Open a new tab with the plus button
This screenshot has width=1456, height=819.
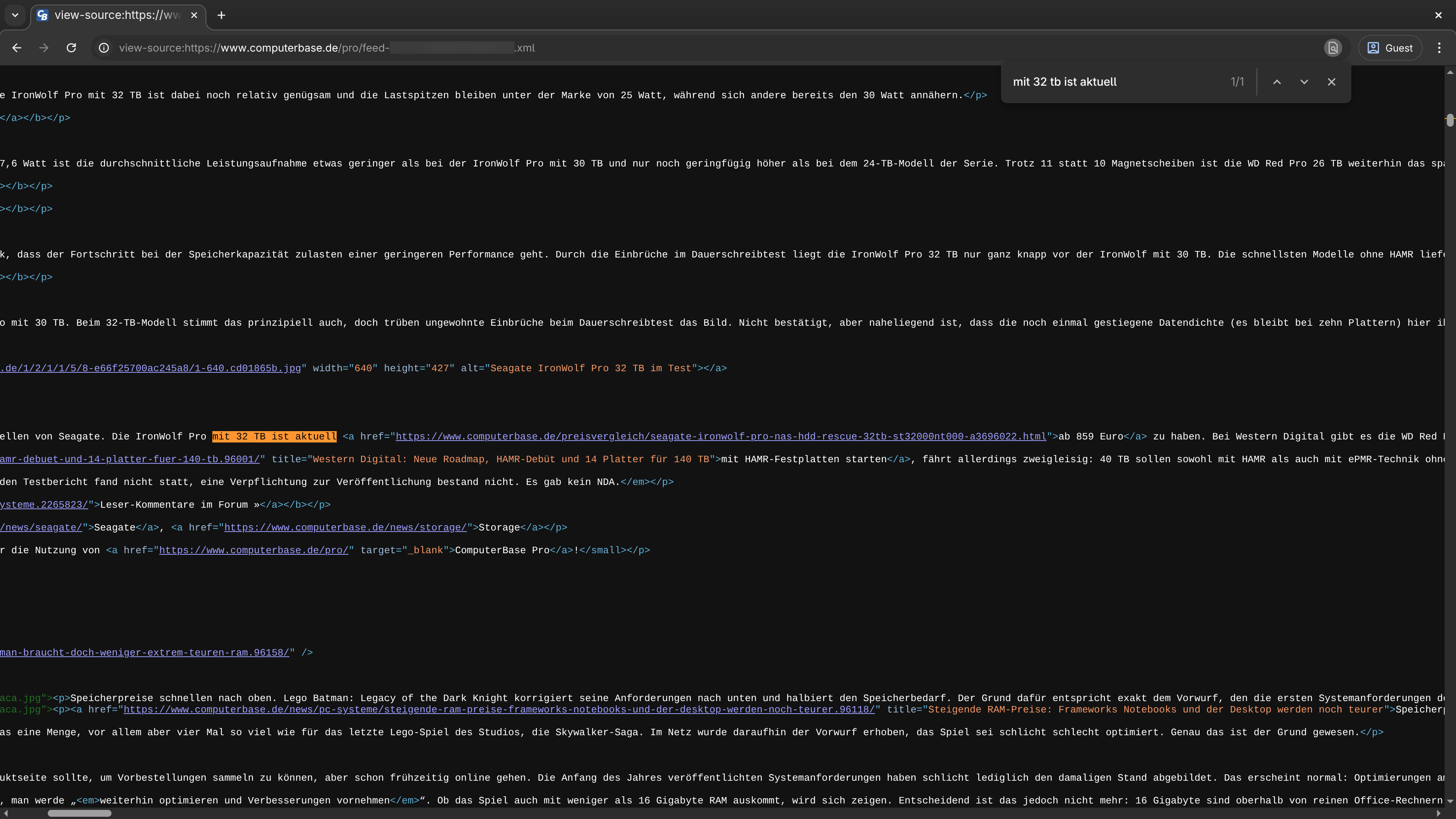[x=221, y=15]
